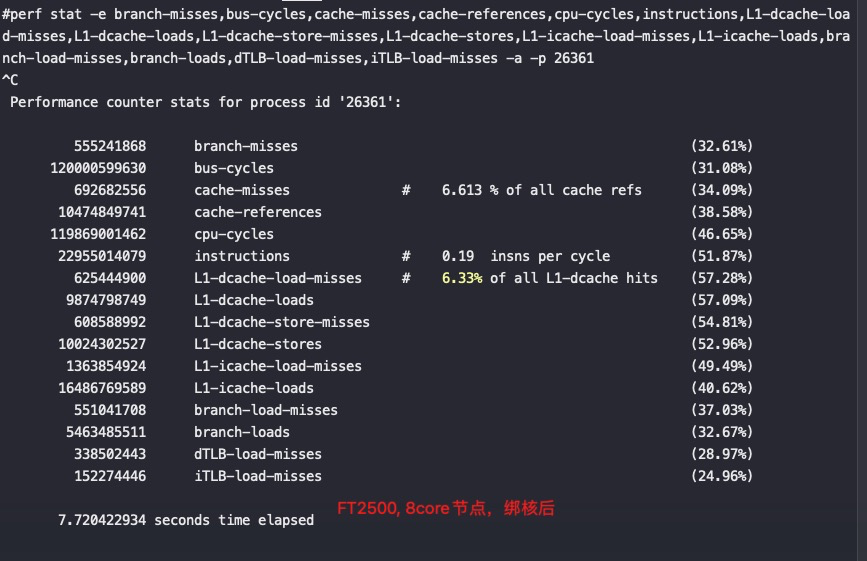The height and width of the screenshot is (561, 867).
Task: Select the L1-dcache-loads event name
Action: point(254,300)
